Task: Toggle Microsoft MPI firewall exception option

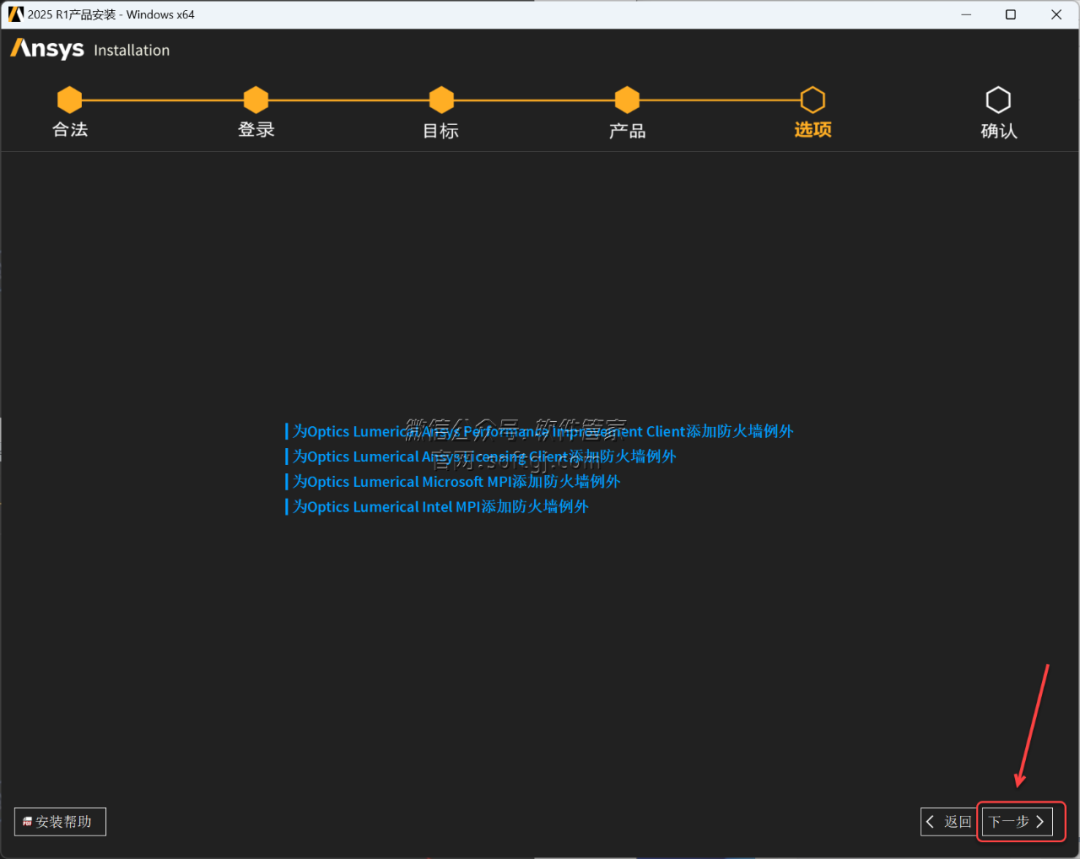Action: pyautogui.click(x=453, y=482)
